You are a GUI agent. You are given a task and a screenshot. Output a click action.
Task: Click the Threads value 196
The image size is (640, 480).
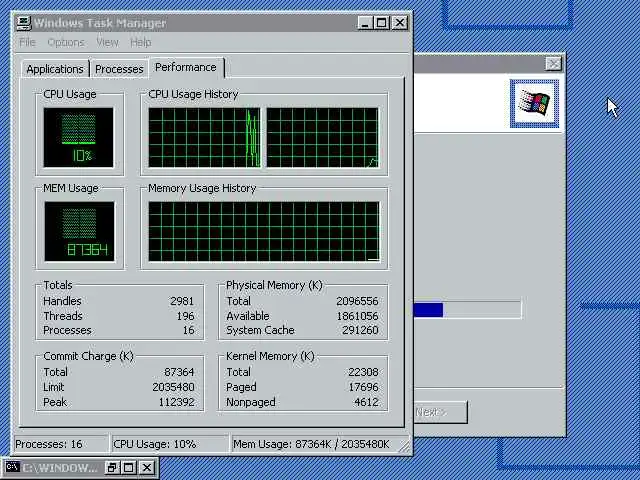(x=185, y=316)
